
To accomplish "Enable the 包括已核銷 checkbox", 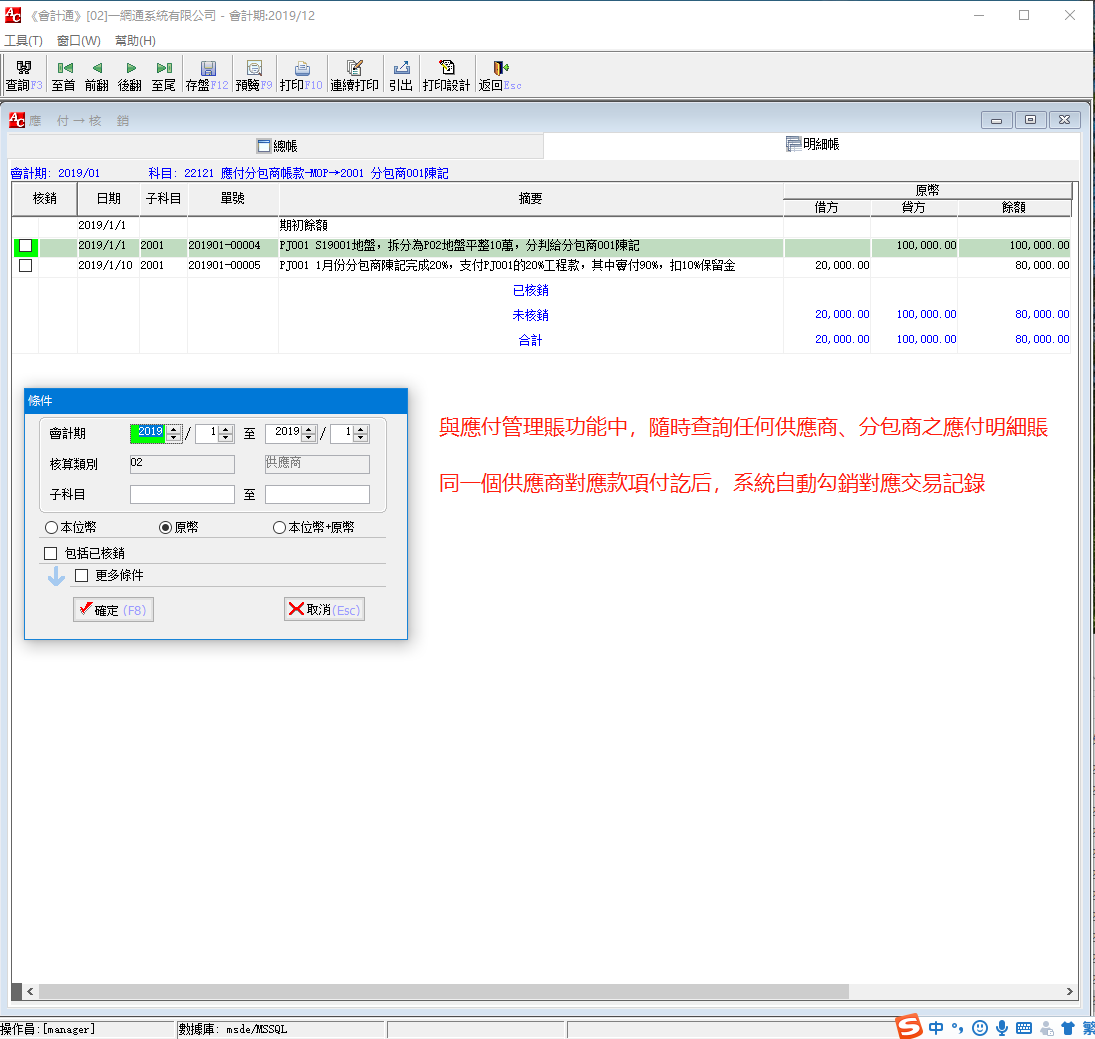I will click(x=50, y=552).
